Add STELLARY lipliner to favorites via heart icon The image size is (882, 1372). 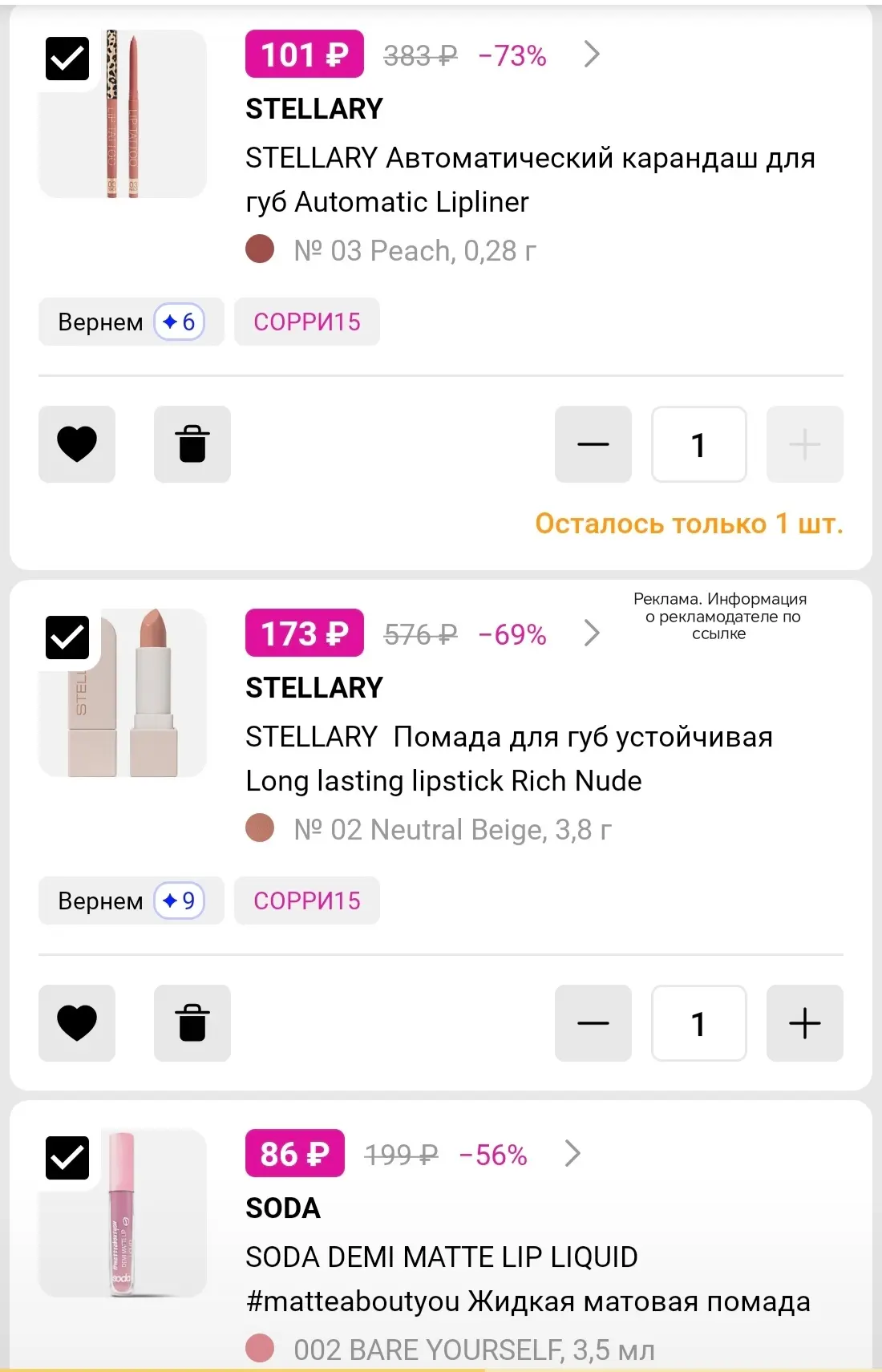coord(77,444)
